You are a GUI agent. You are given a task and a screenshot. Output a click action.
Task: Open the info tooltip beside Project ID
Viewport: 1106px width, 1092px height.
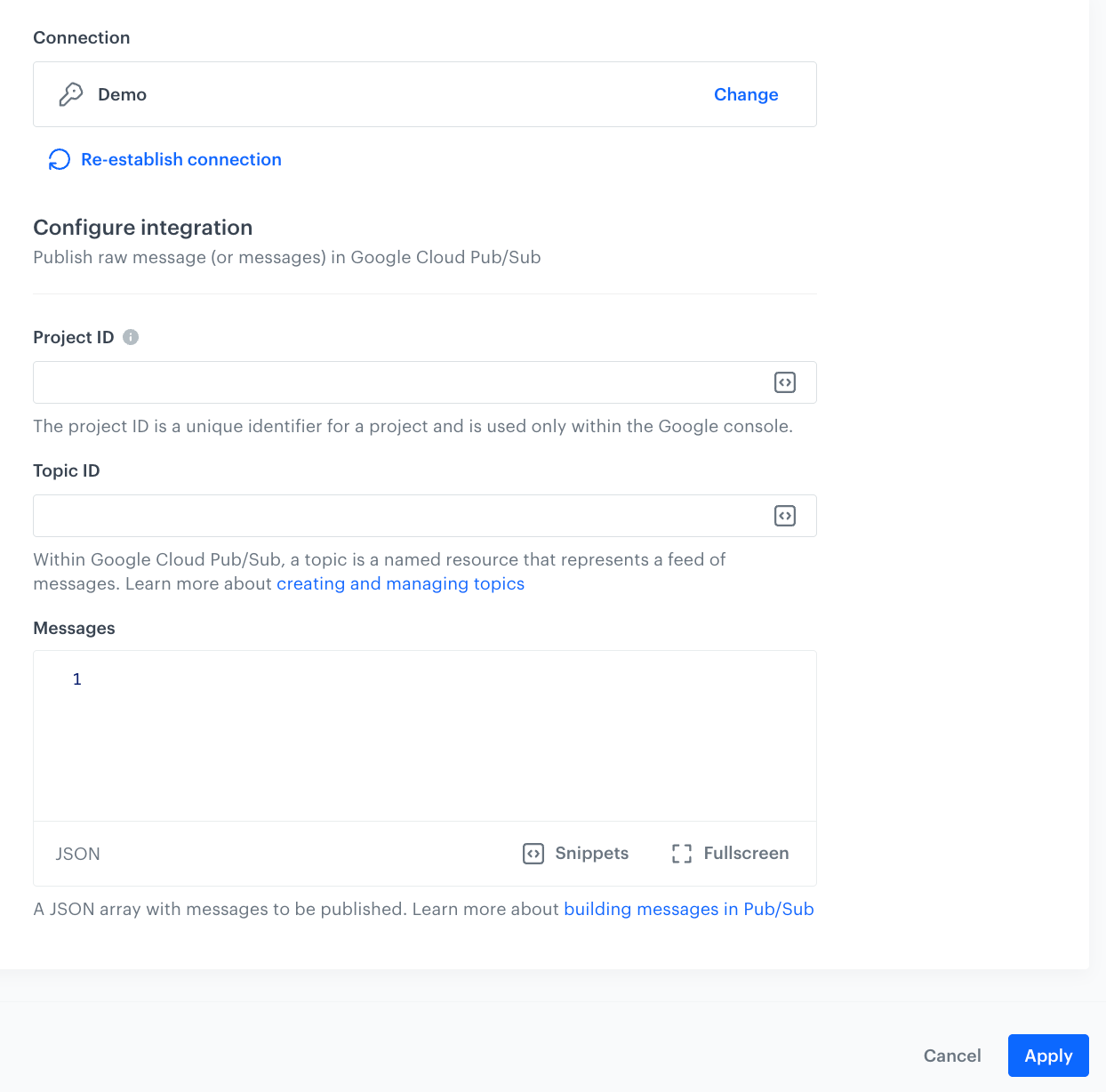point(131,336)
